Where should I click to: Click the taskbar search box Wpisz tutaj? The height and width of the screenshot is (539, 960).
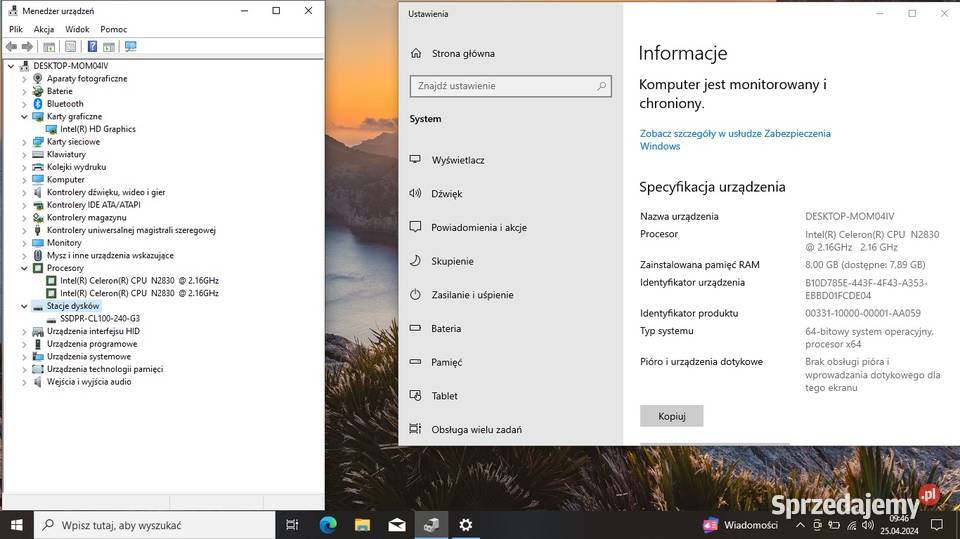[154, 525]
